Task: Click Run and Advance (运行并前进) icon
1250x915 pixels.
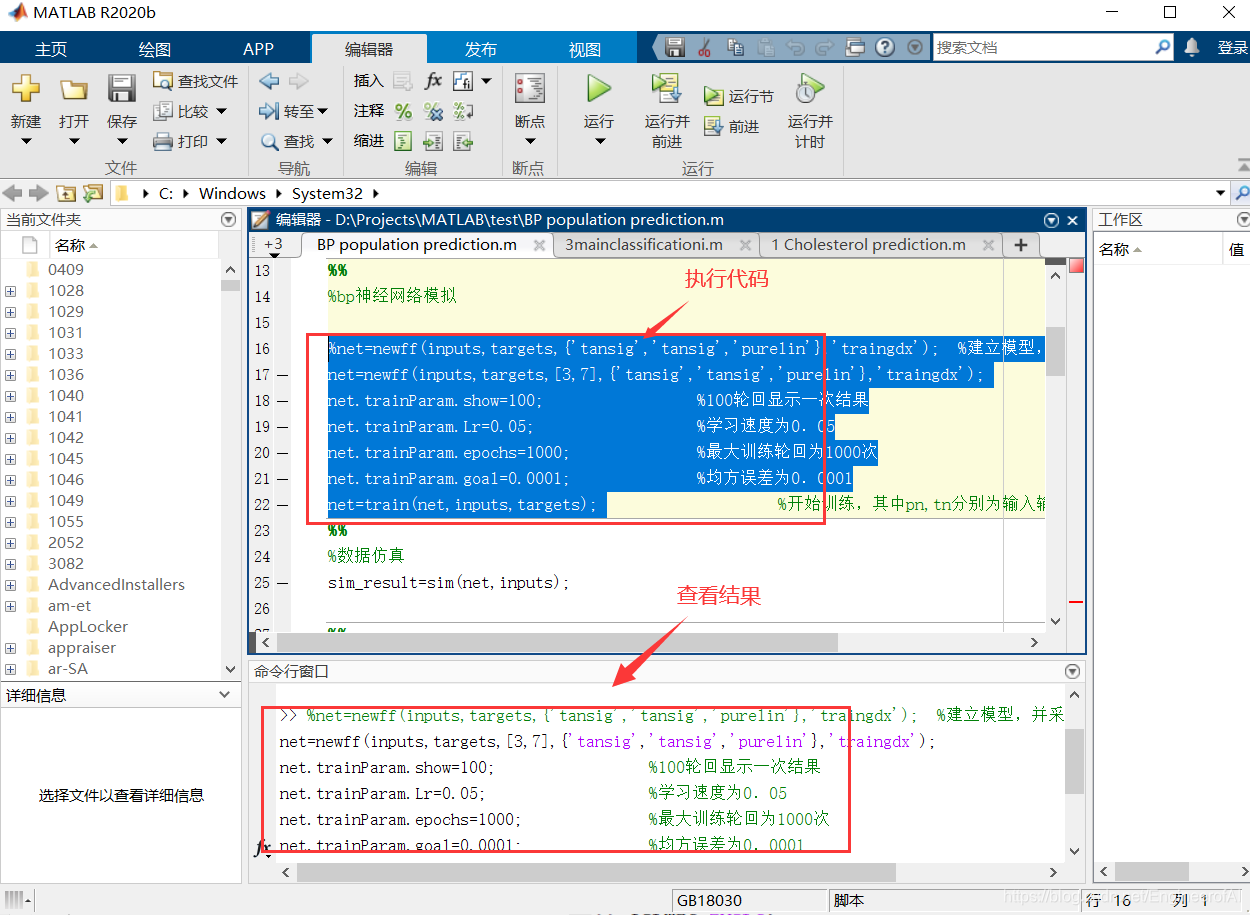Action: 666,89
